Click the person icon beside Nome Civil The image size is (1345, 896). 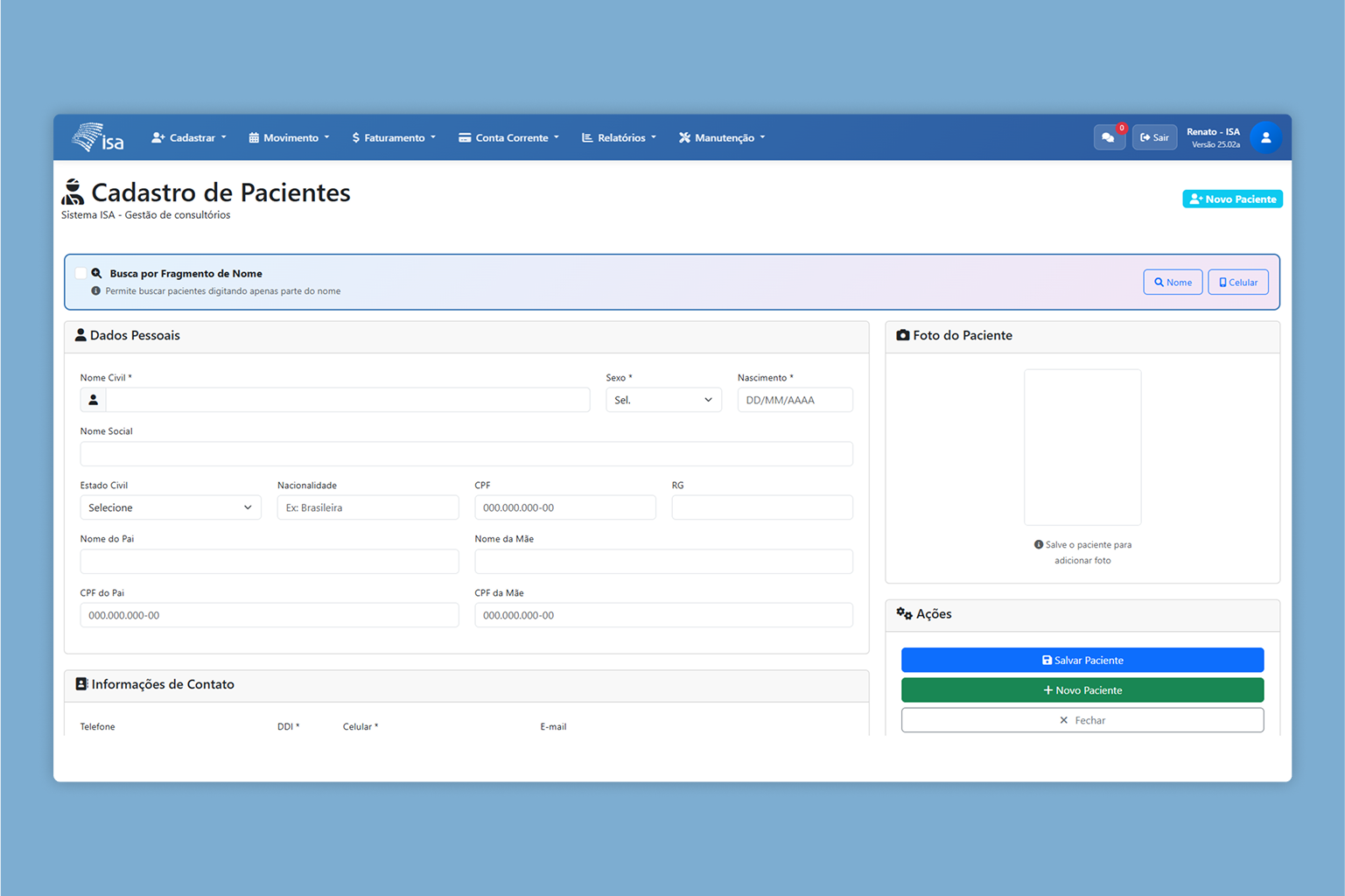[94, 400]
